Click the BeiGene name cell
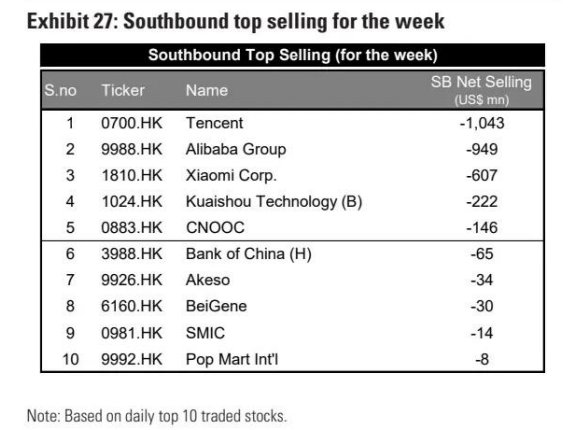The image size is (568, 430). [x=216, y=306]
